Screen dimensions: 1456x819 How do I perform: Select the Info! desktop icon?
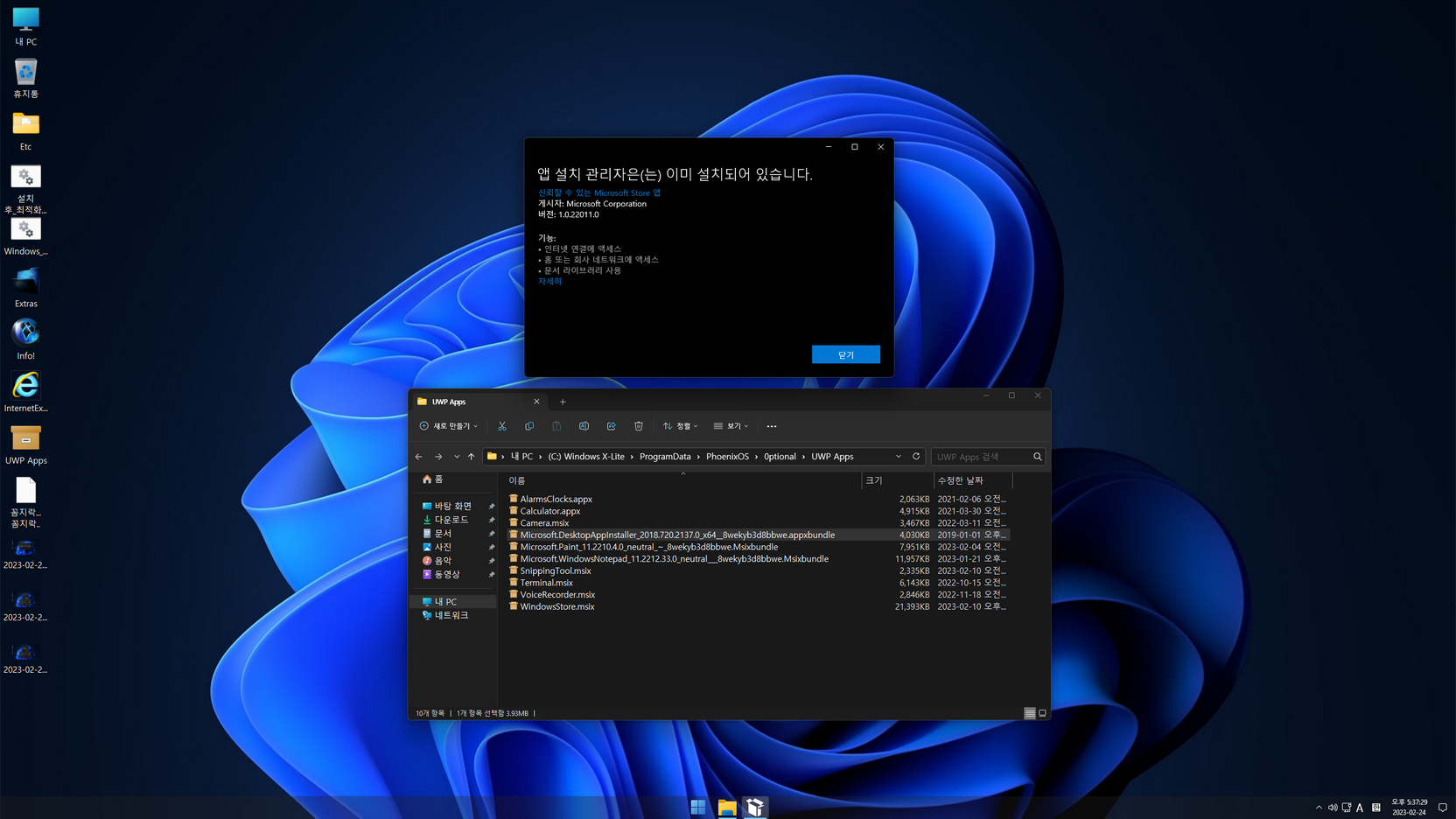pyautogui.click(x=25, y=340)
